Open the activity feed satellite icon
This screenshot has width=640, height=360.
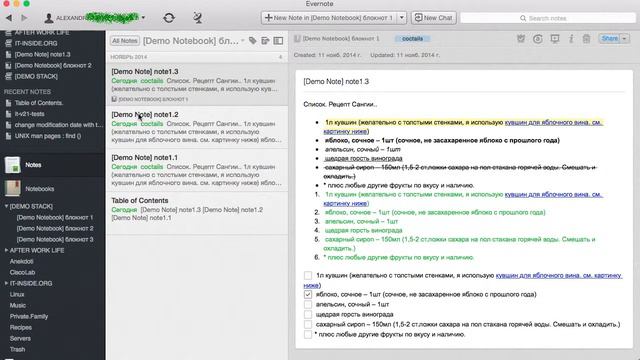click(198, 18)
